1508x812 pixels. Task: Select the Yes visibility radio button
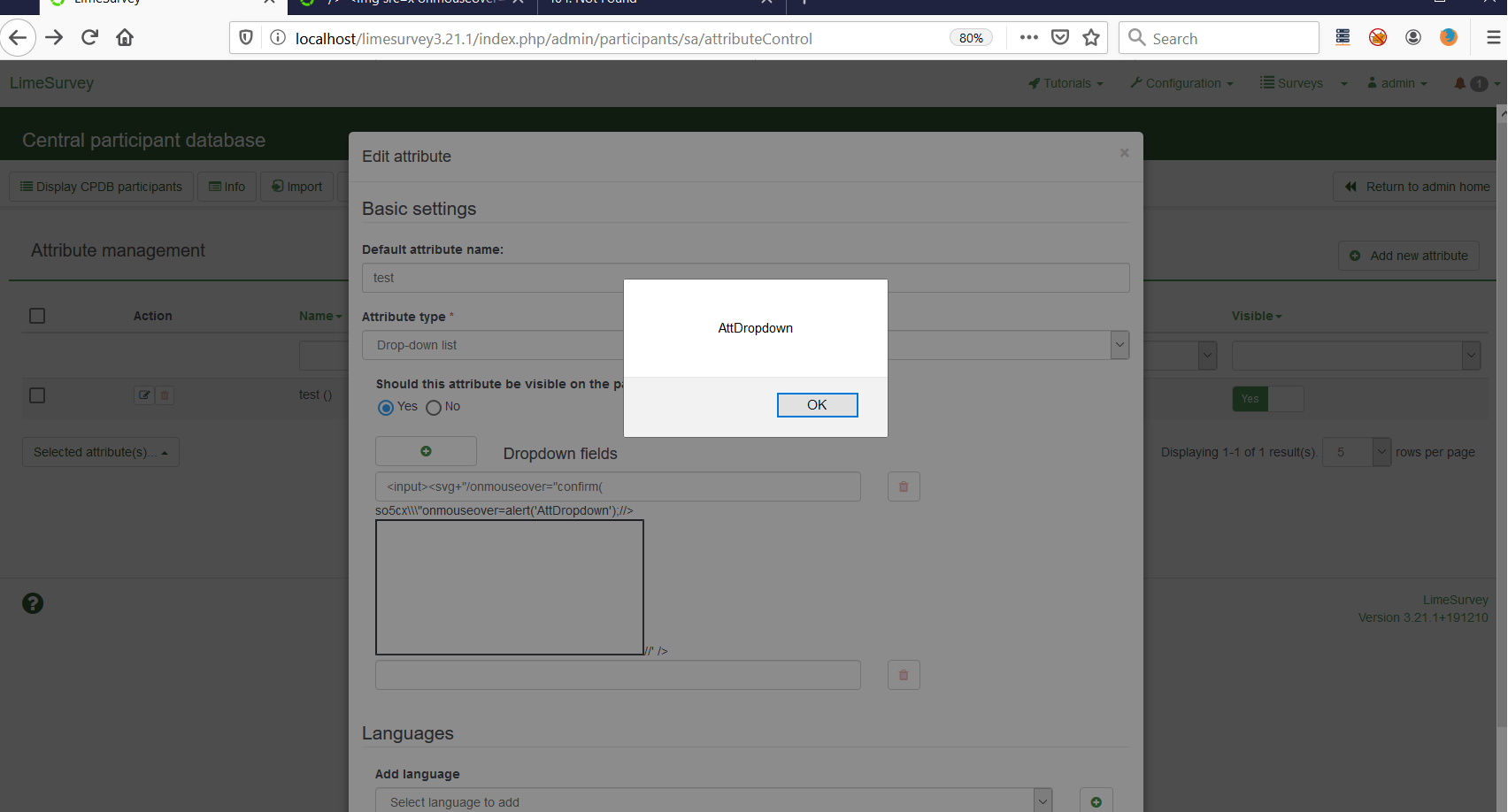[x=386, y=408]
